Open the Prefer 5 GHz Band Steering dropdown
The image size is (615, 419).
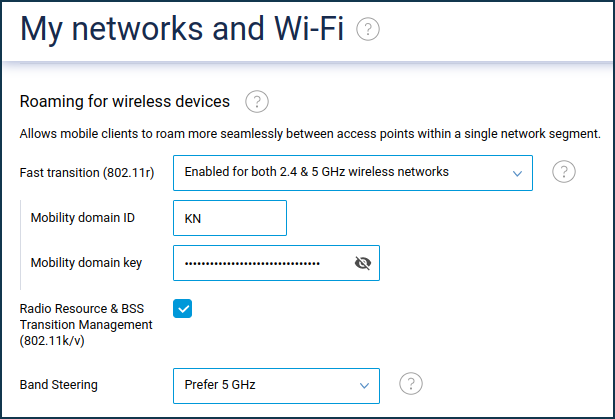[276, 386]
